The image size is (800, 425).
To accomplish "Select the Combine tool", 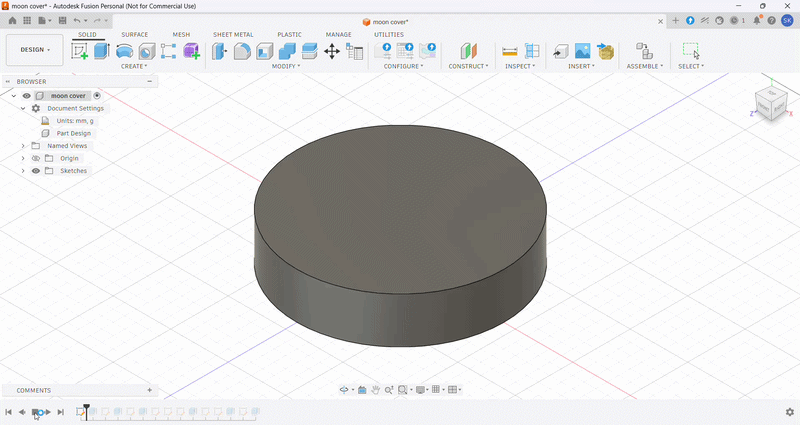I will click(x=287, y=51).
